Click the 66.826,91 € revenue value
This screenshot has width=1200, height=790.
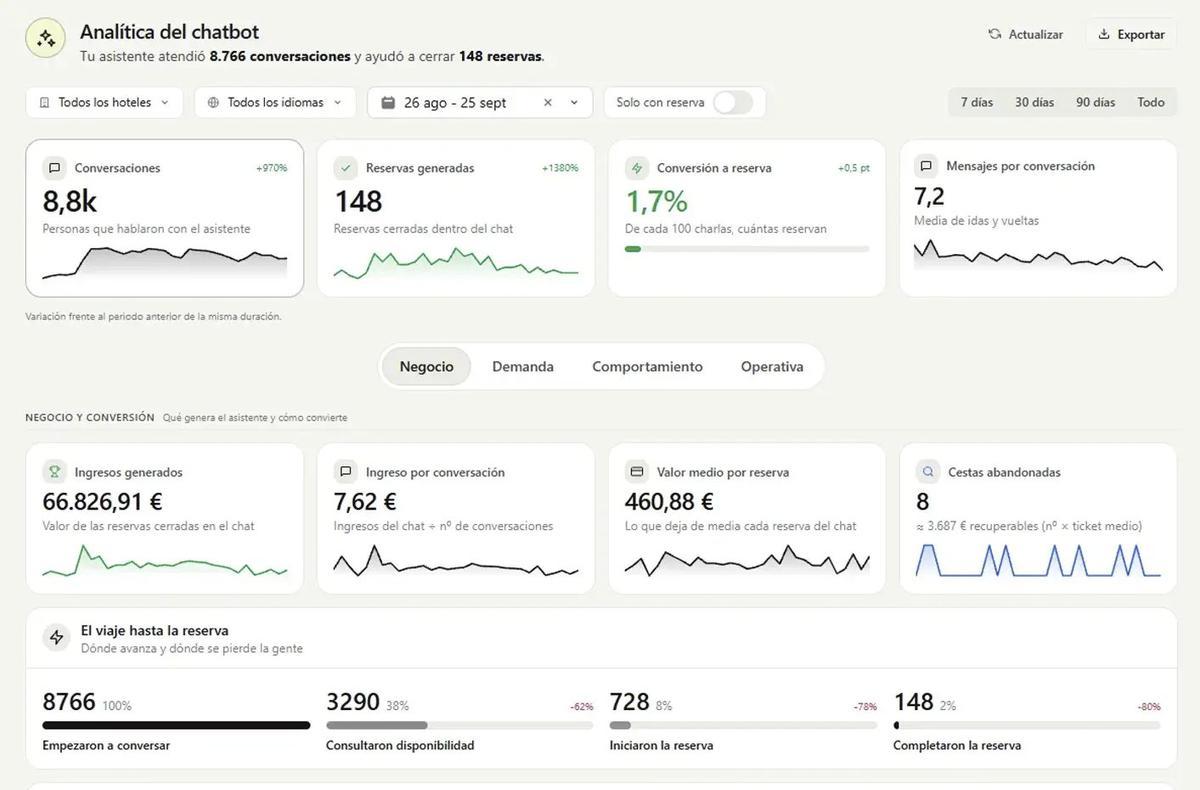103,501
